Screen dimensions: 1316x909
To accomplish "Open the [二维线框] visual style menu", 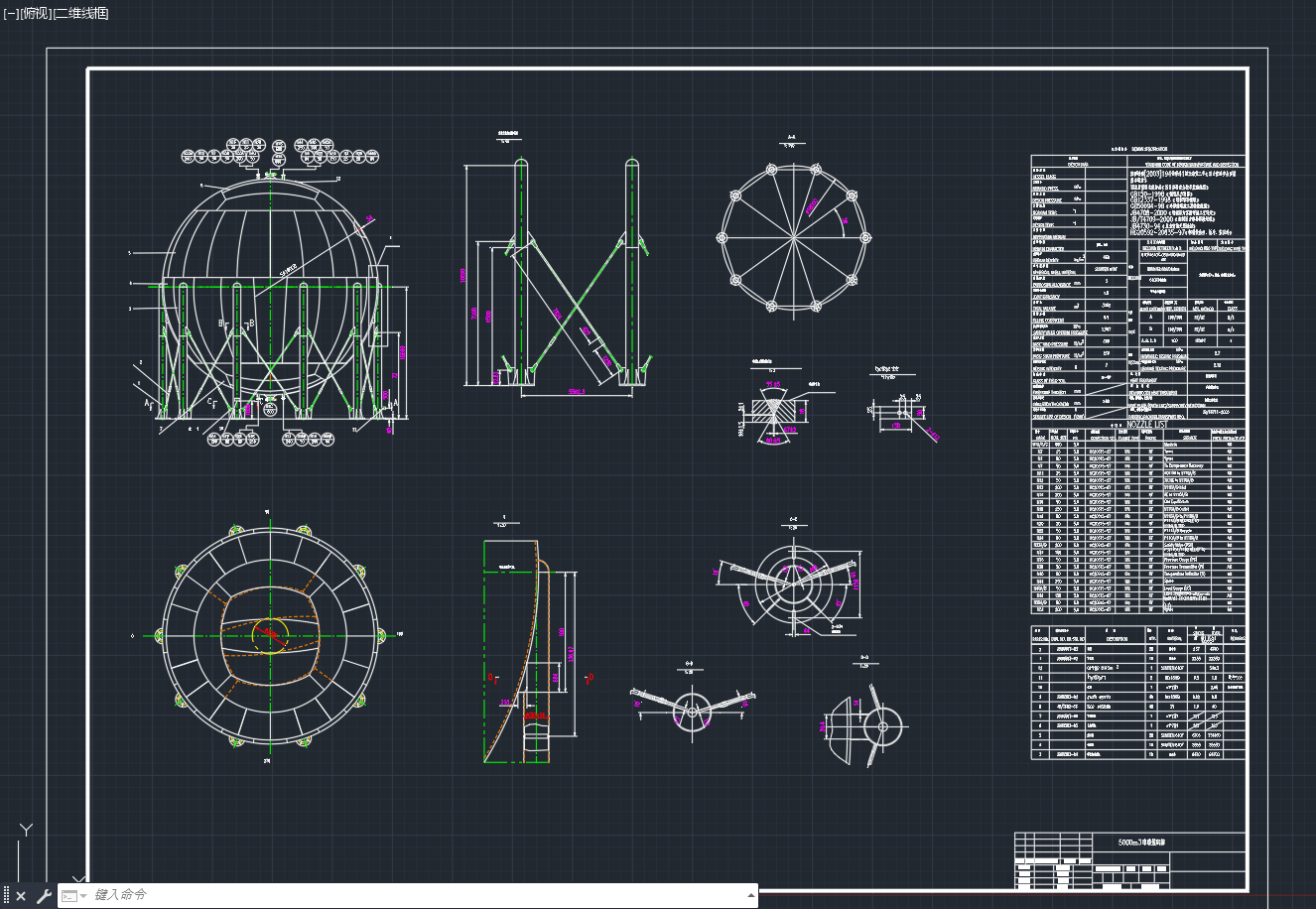I will 81,13.
